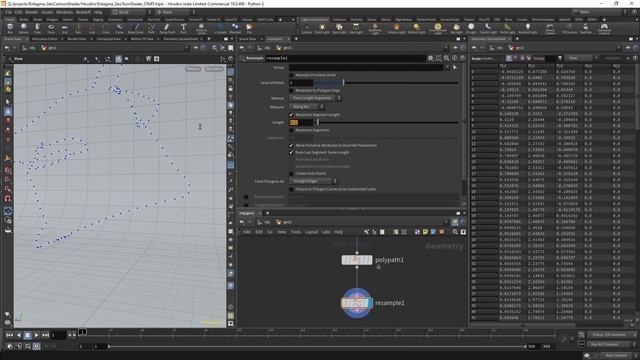The height and width of the screenshot is (360, 640).
Task: Play the timeline forward
Action: pos(36,335)
